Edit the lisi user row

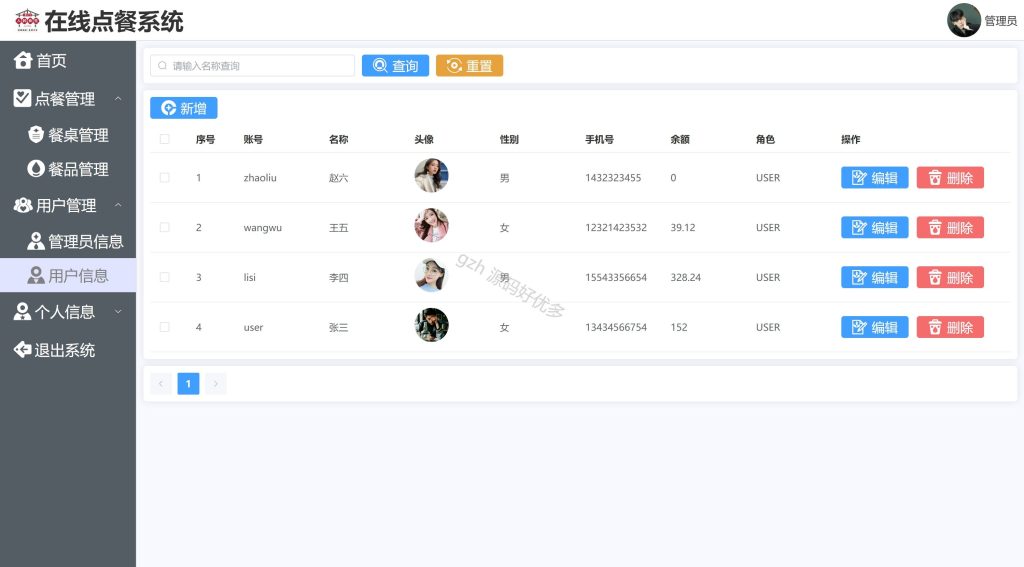(874, 277)
